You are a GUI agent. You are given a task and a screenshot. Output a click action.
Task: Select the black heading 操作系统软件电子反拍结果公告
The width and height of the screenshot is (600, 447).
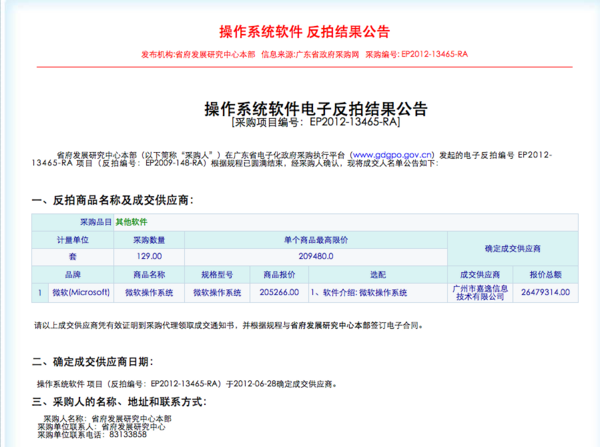point(316,109)
